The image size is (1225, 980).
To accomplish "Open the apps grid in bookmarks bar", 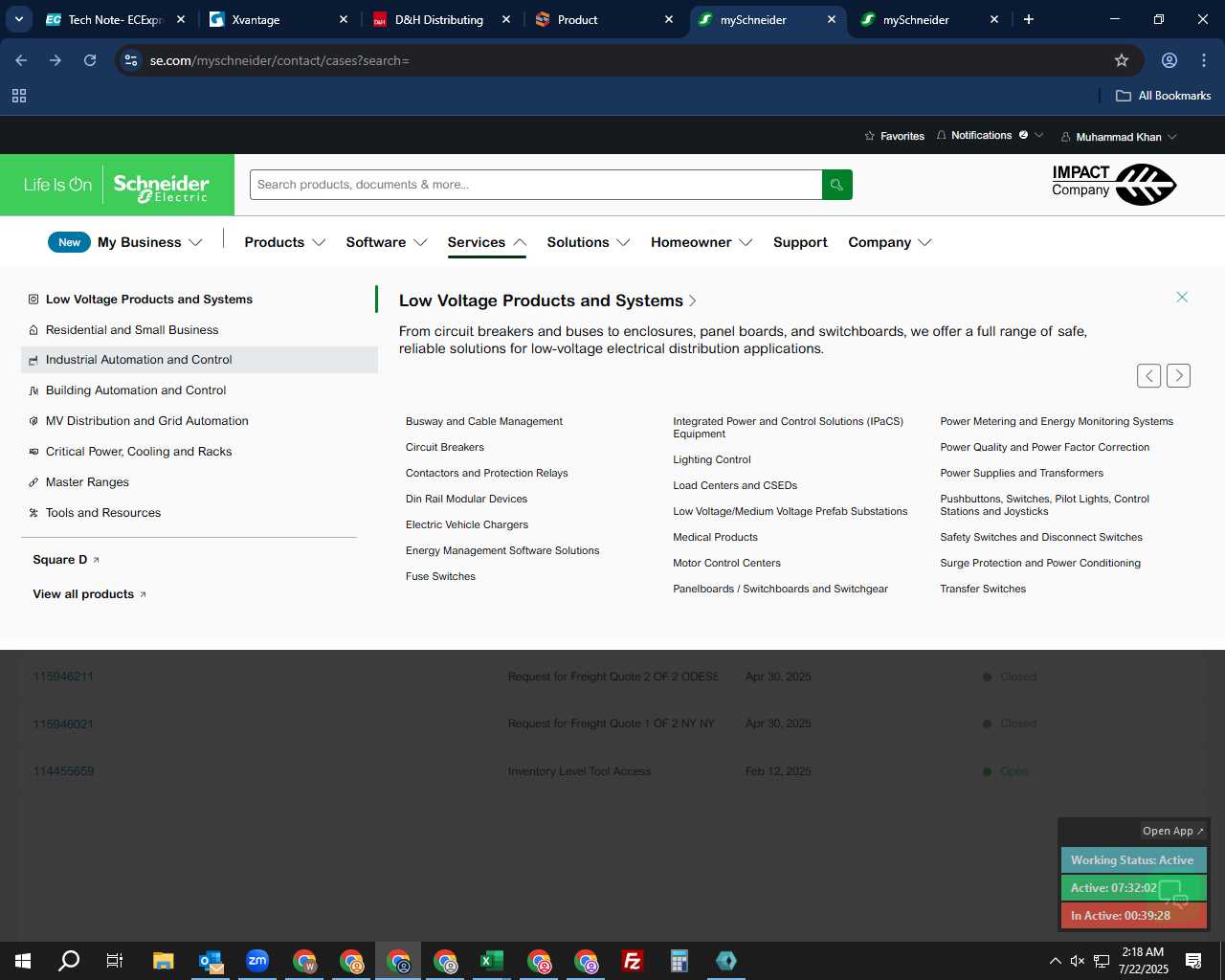I will [x=19, y=96].
